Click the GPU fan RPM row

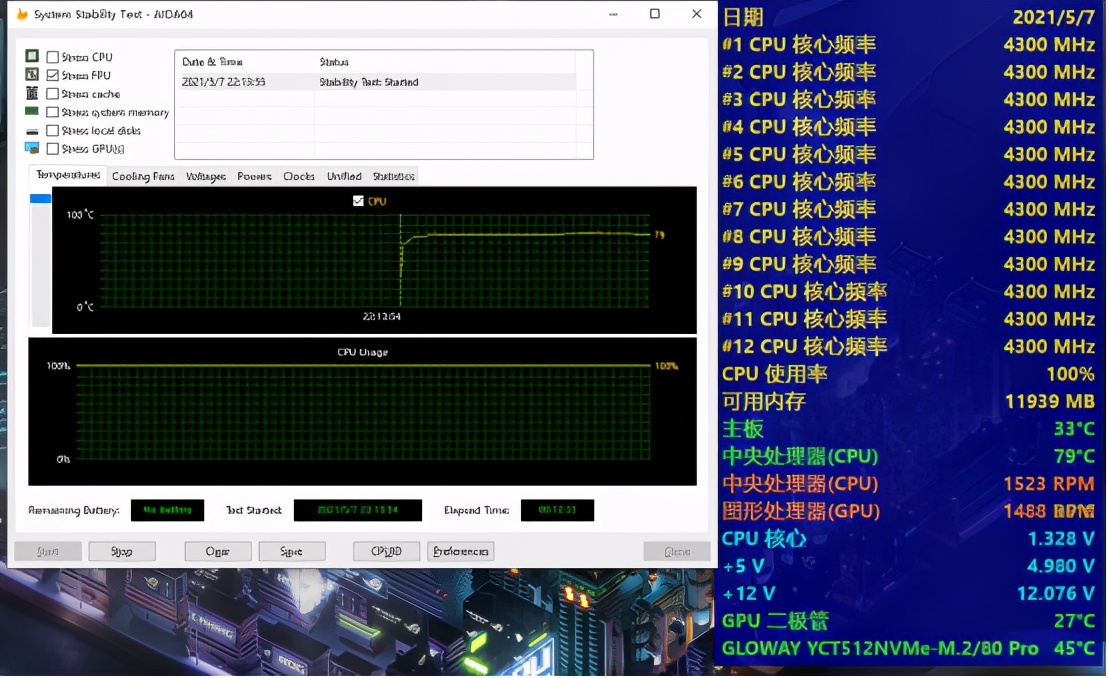(x=909, y=510)
